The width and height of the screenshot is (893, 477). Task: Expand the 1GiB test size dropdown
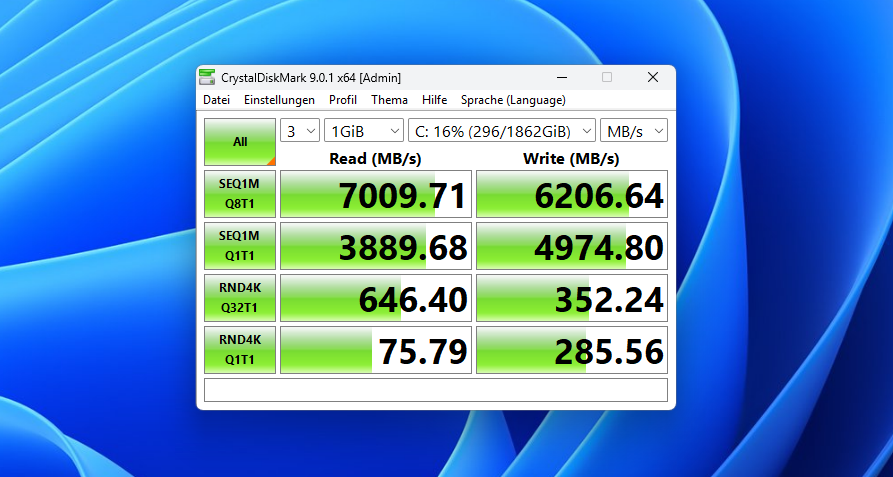point(363,131)
